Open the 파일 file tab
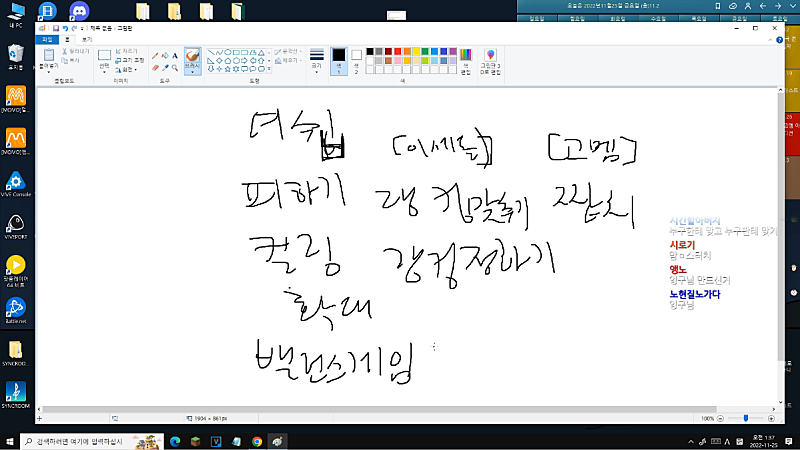800x450 pixels. pyautogui.click(x=47, y=39)
